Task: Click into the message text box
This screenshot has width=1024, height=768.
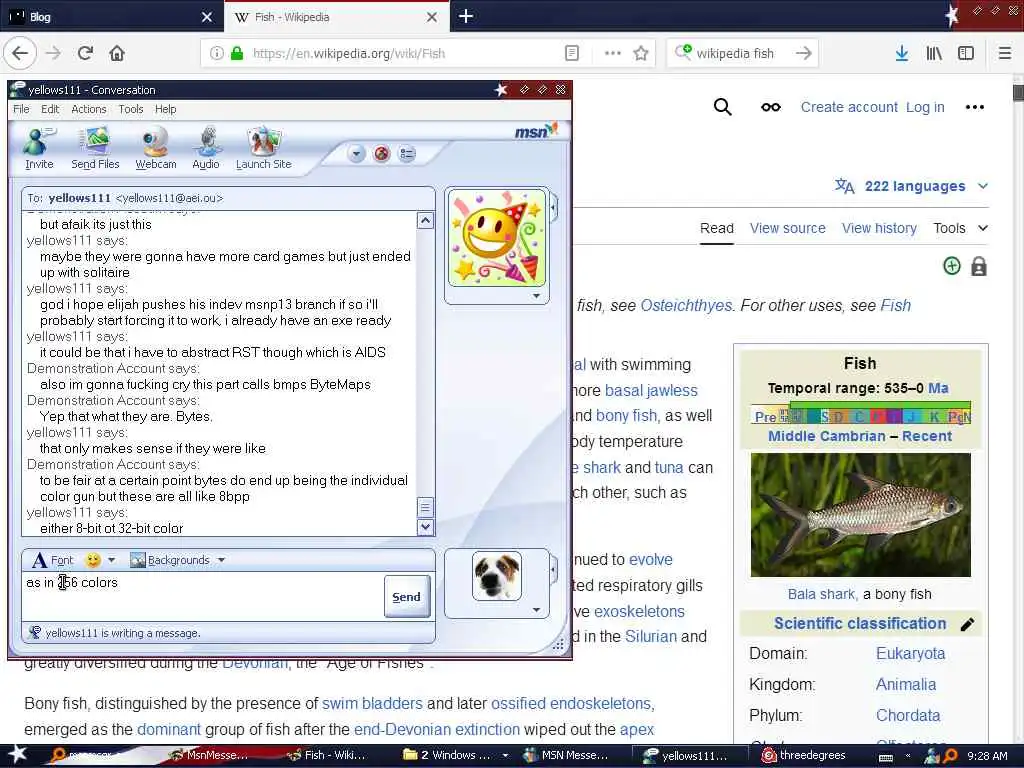Action: click(202, 596)
